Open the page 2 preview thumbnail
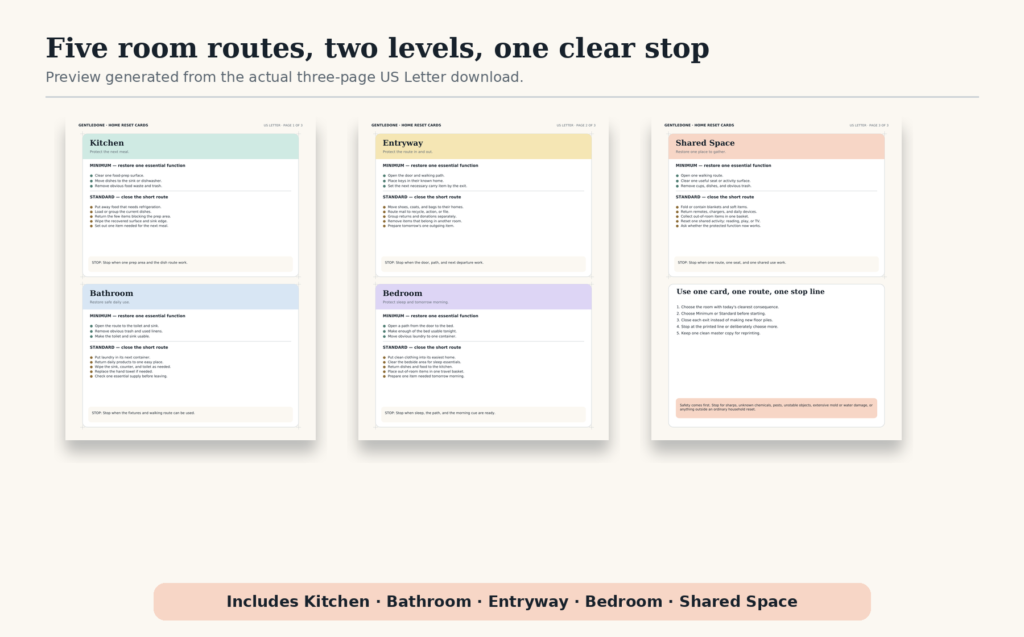 pyautogui.click(x=483, y=279)
